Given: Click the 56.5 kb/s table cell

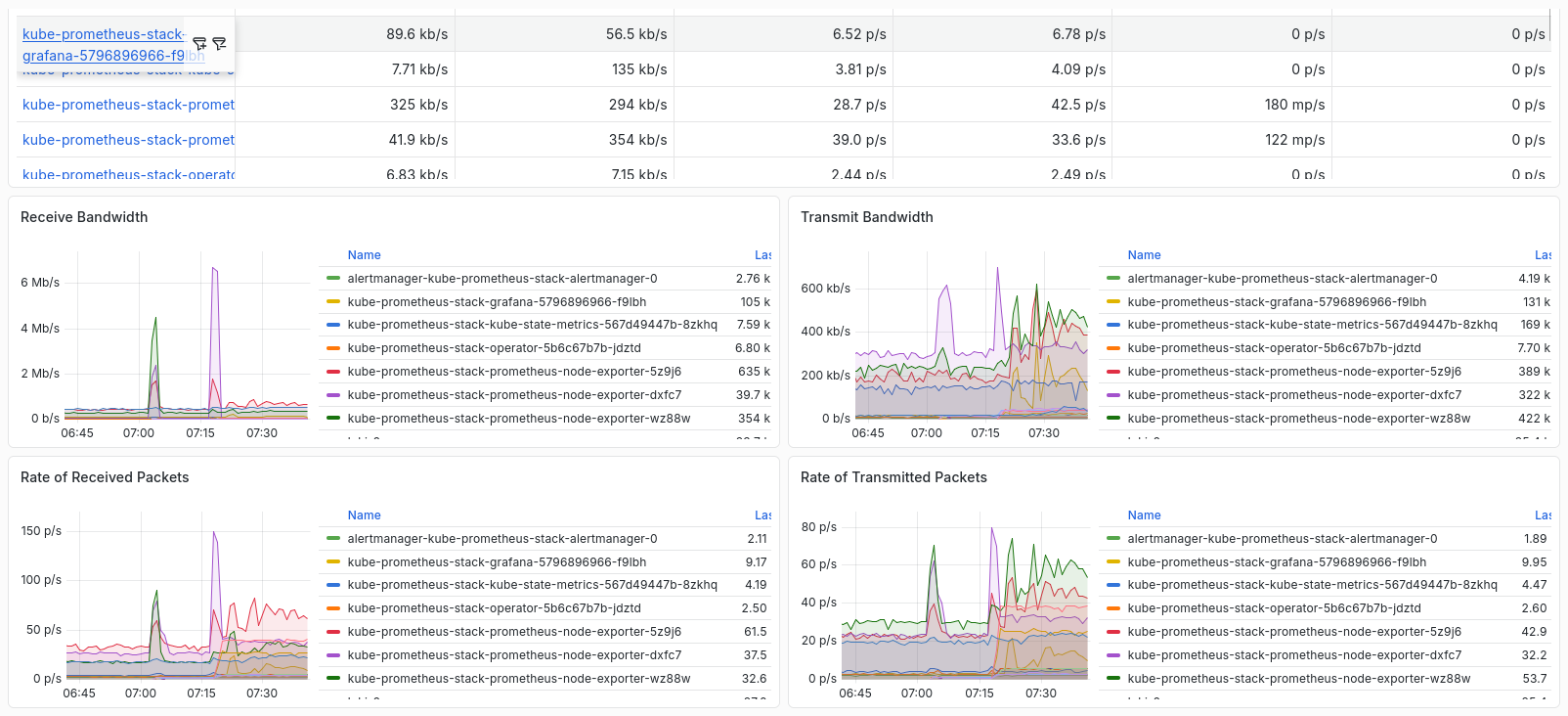Looking at the screenshot, I should pos(564,34).
